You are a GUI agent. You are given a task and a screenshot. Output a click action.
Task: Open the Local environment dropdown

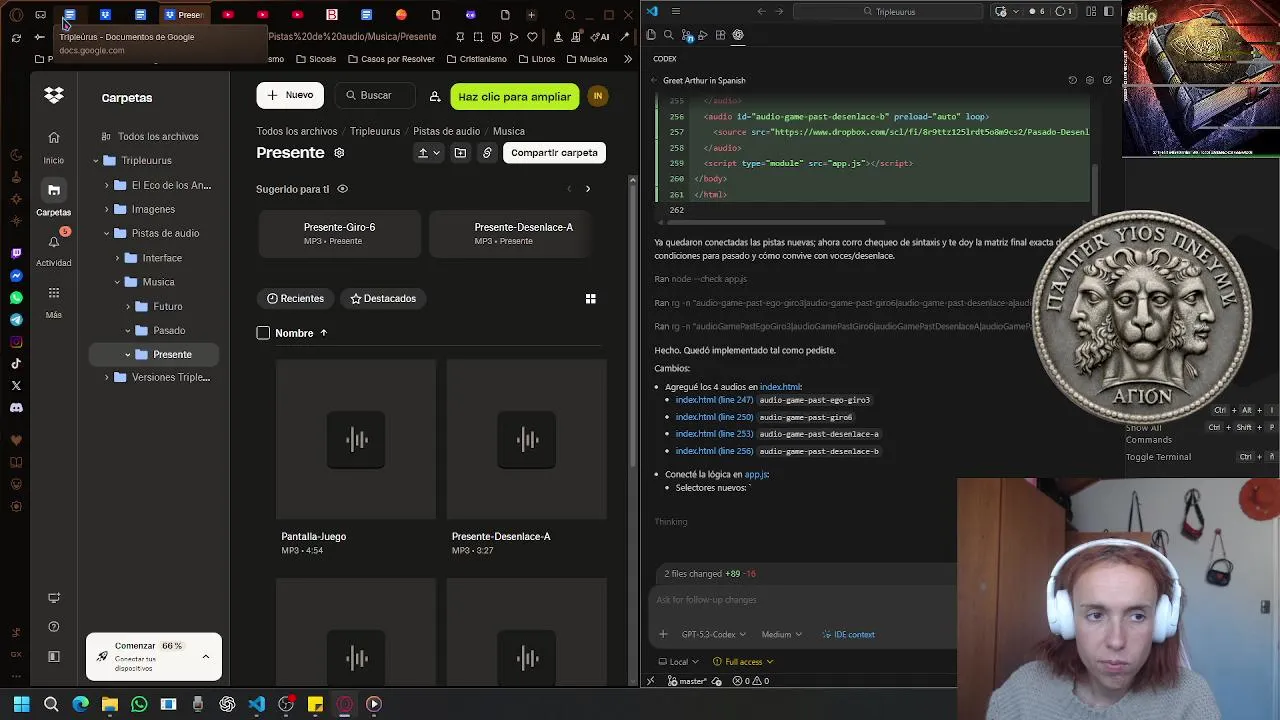pyautogui.click(x=679, y=662)
